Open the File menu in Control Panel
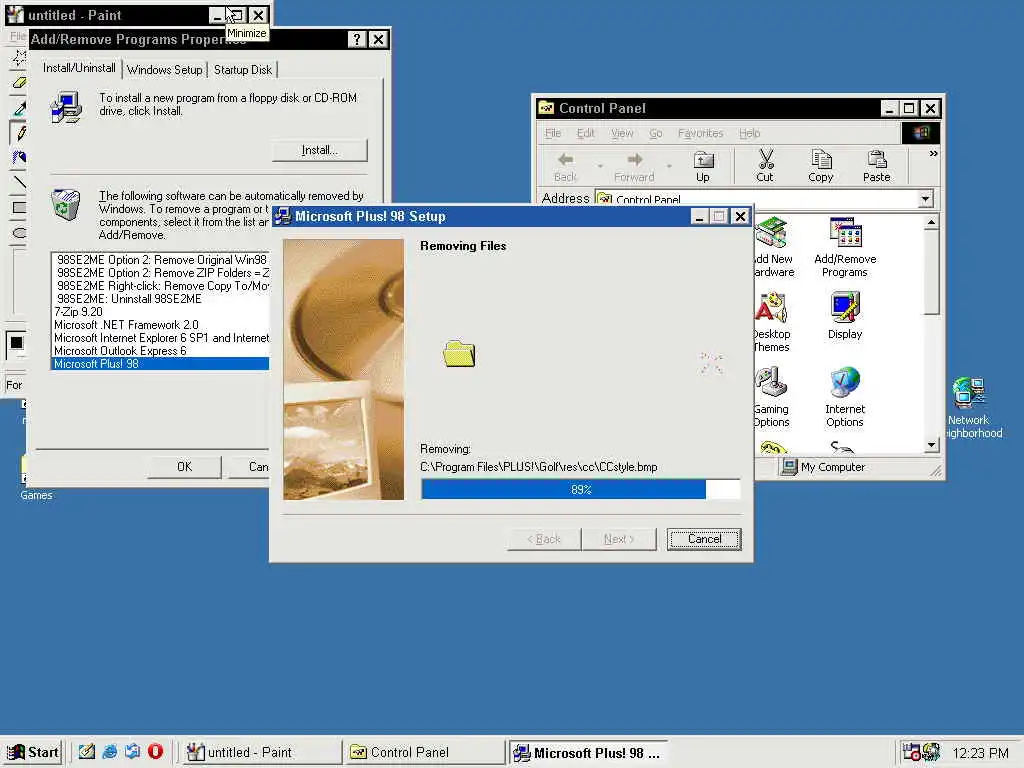The width and height of the screenshot is (1024, 768). (553, 133)
